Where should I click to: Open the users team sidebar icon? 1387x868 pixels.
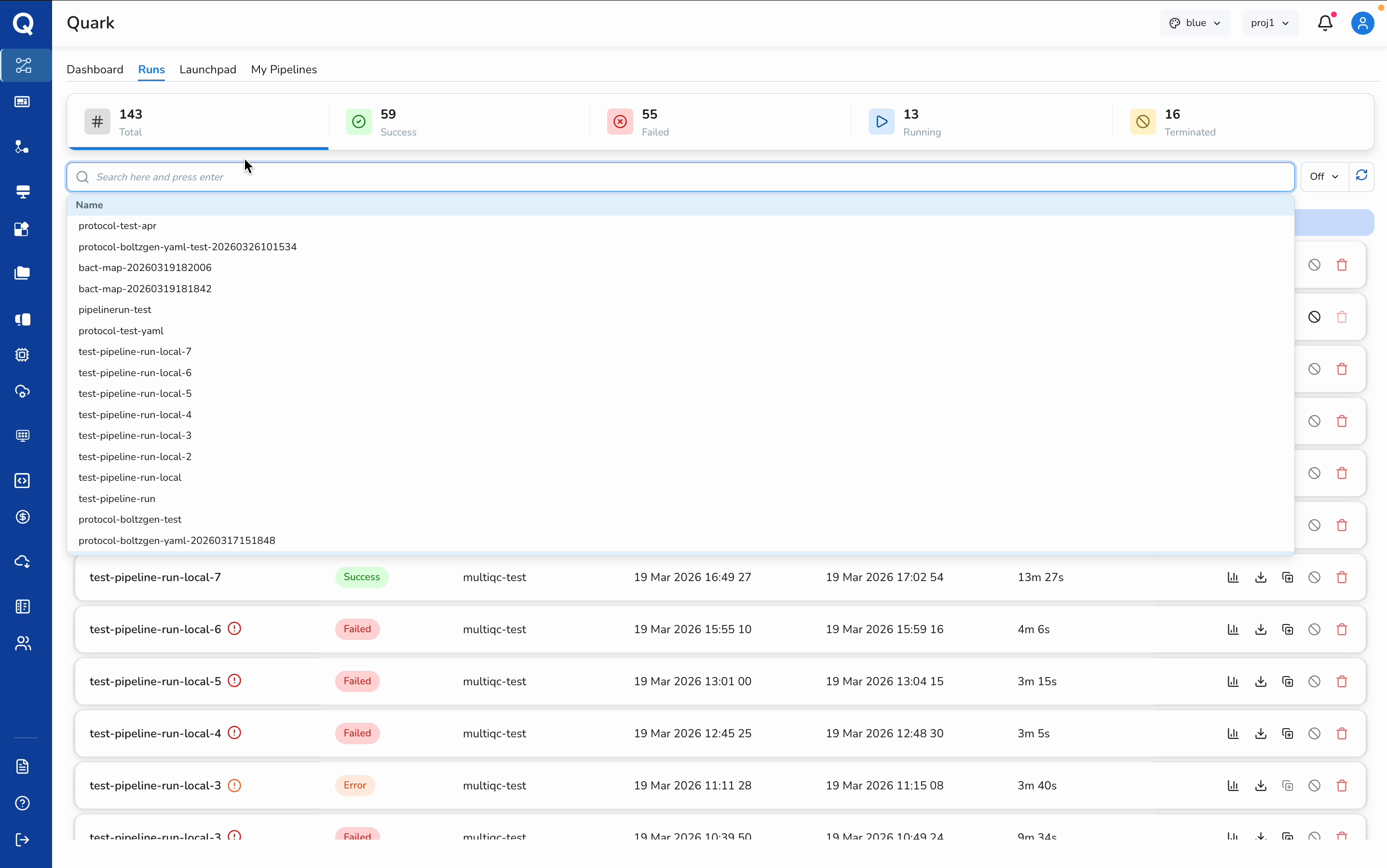(22, 644)
